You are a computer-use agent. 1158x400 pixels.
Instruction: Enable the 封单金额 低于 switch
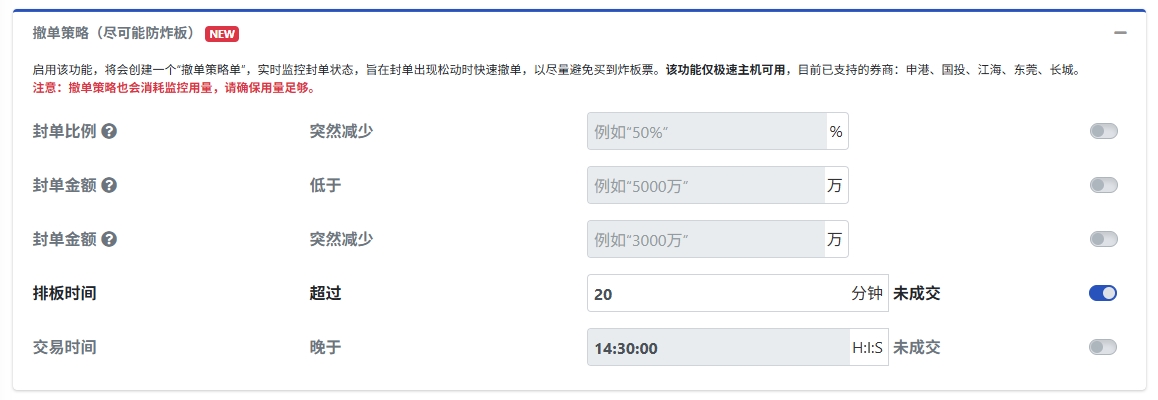(1103, 185)
